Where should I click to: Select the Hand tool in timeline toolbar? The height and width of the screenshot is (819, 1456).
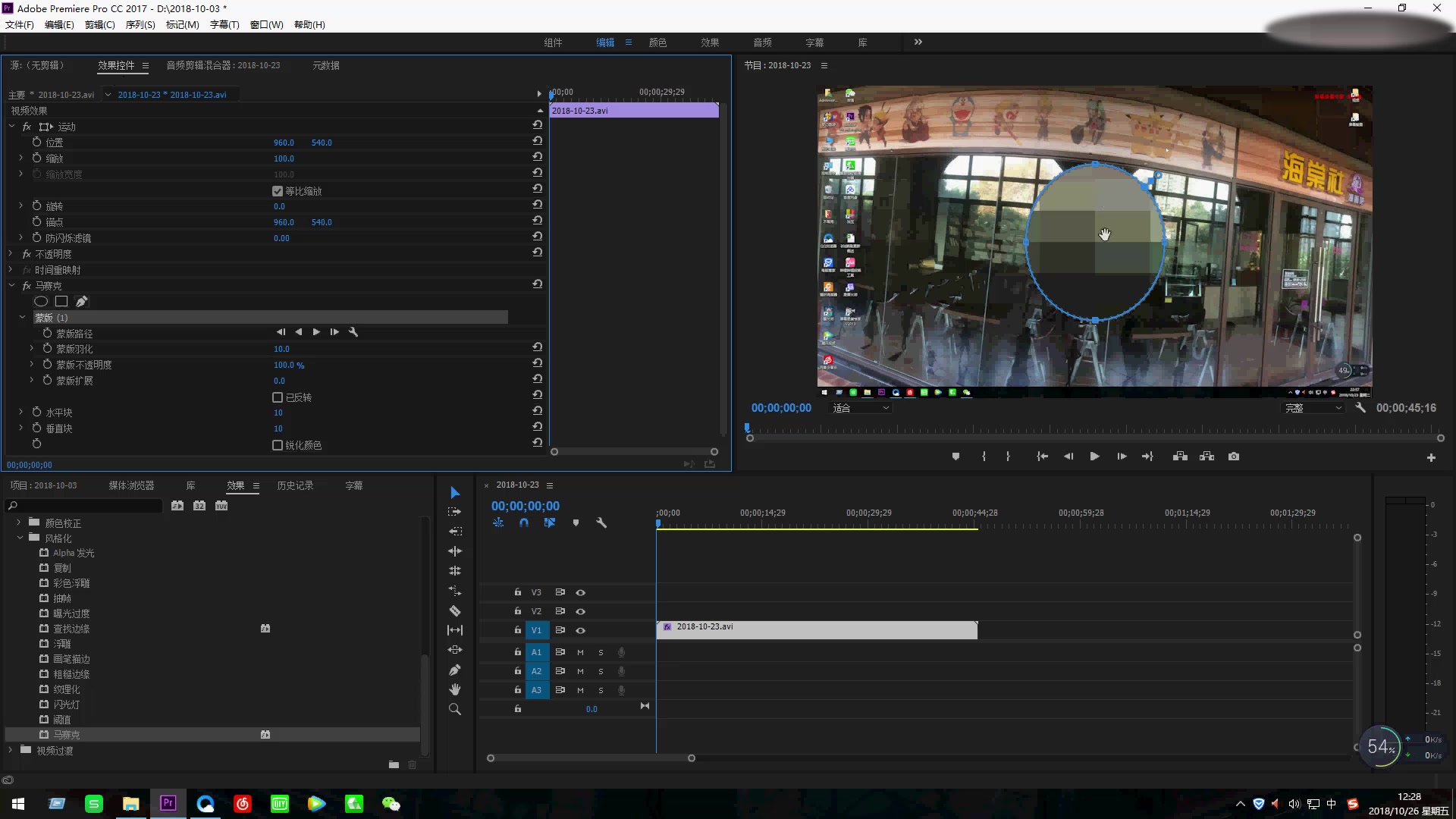[x=455, y=689]
